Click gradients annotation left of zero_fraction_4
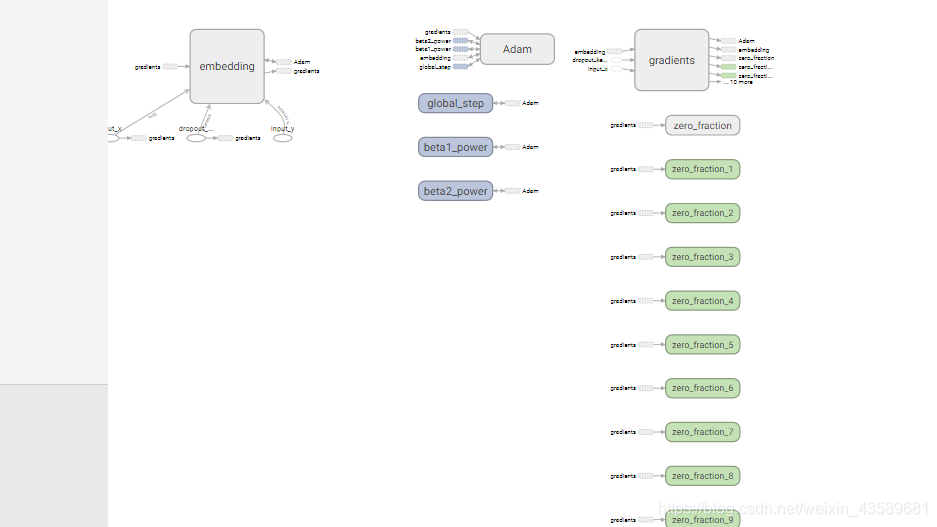 pyautogui.click(x=623, y=301)
